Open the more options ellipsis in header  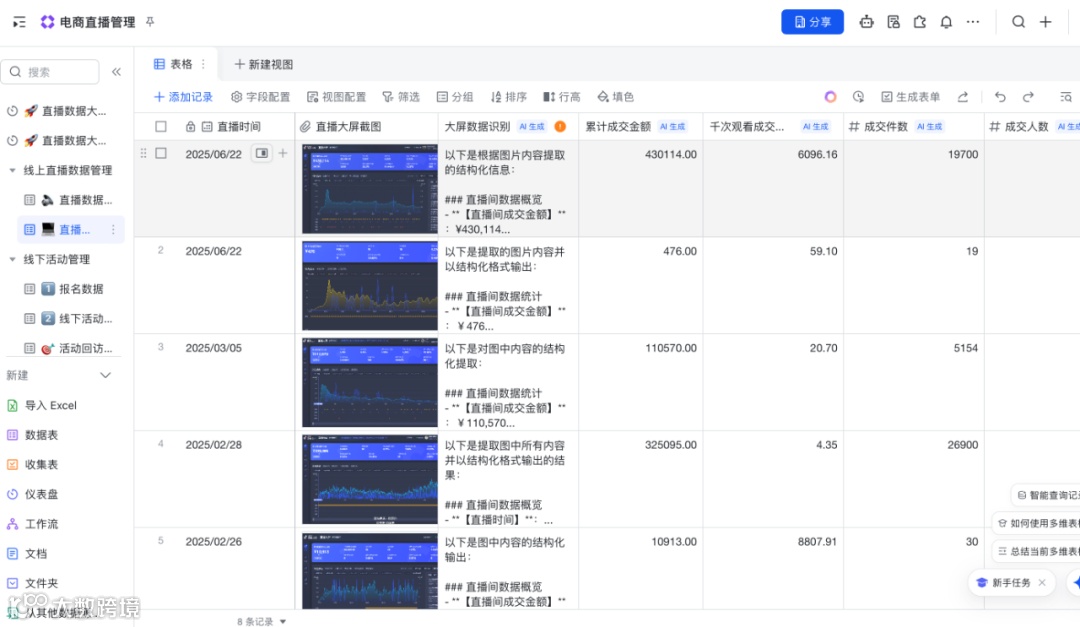[973, 22]
